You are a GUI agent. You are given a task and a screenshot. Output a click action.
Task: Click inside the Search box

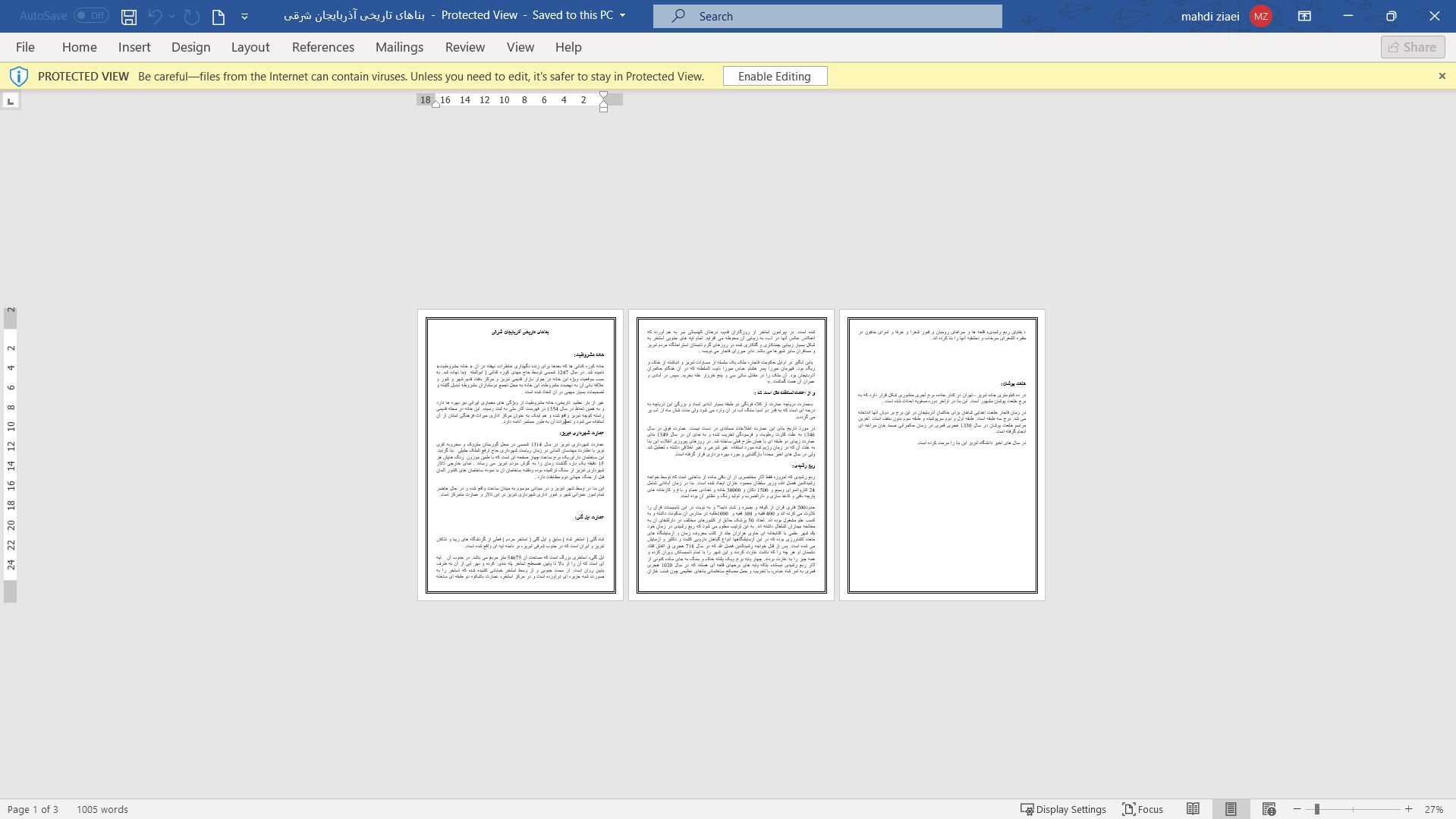coord(827,16)
